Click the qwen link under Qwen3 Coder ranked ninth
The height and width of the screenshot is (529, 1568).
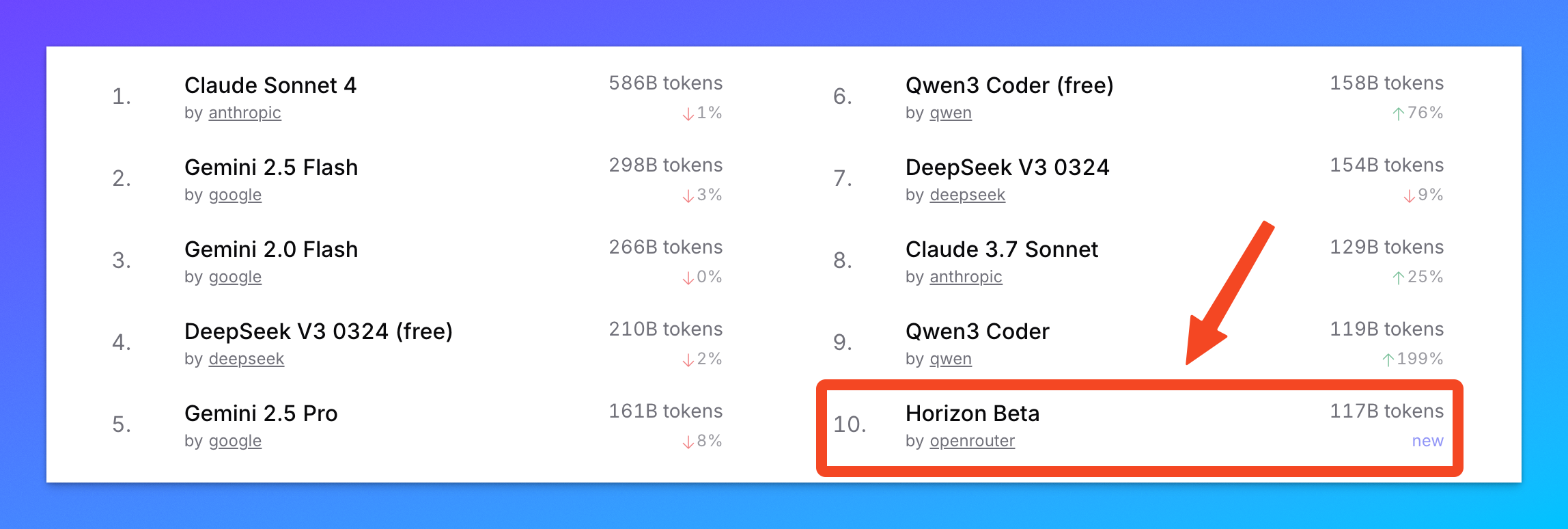[x=950, y=359]
